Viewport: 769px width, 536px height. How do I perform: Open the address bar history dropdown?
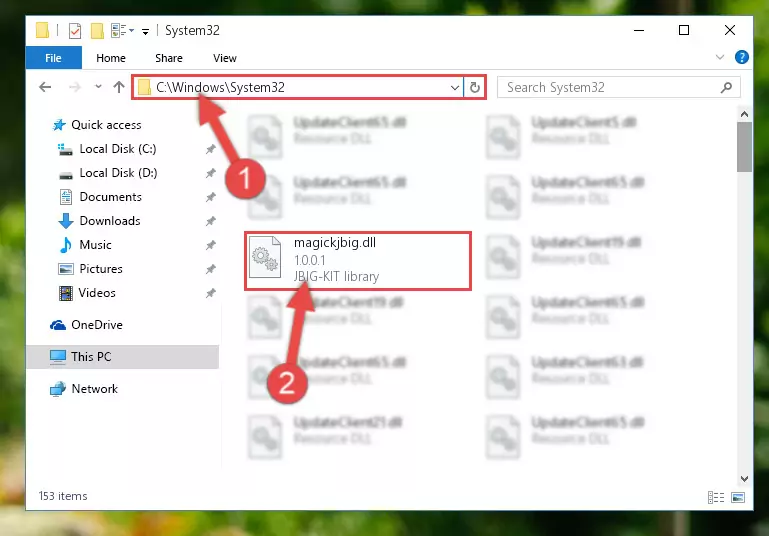click(x=455, y=88)
